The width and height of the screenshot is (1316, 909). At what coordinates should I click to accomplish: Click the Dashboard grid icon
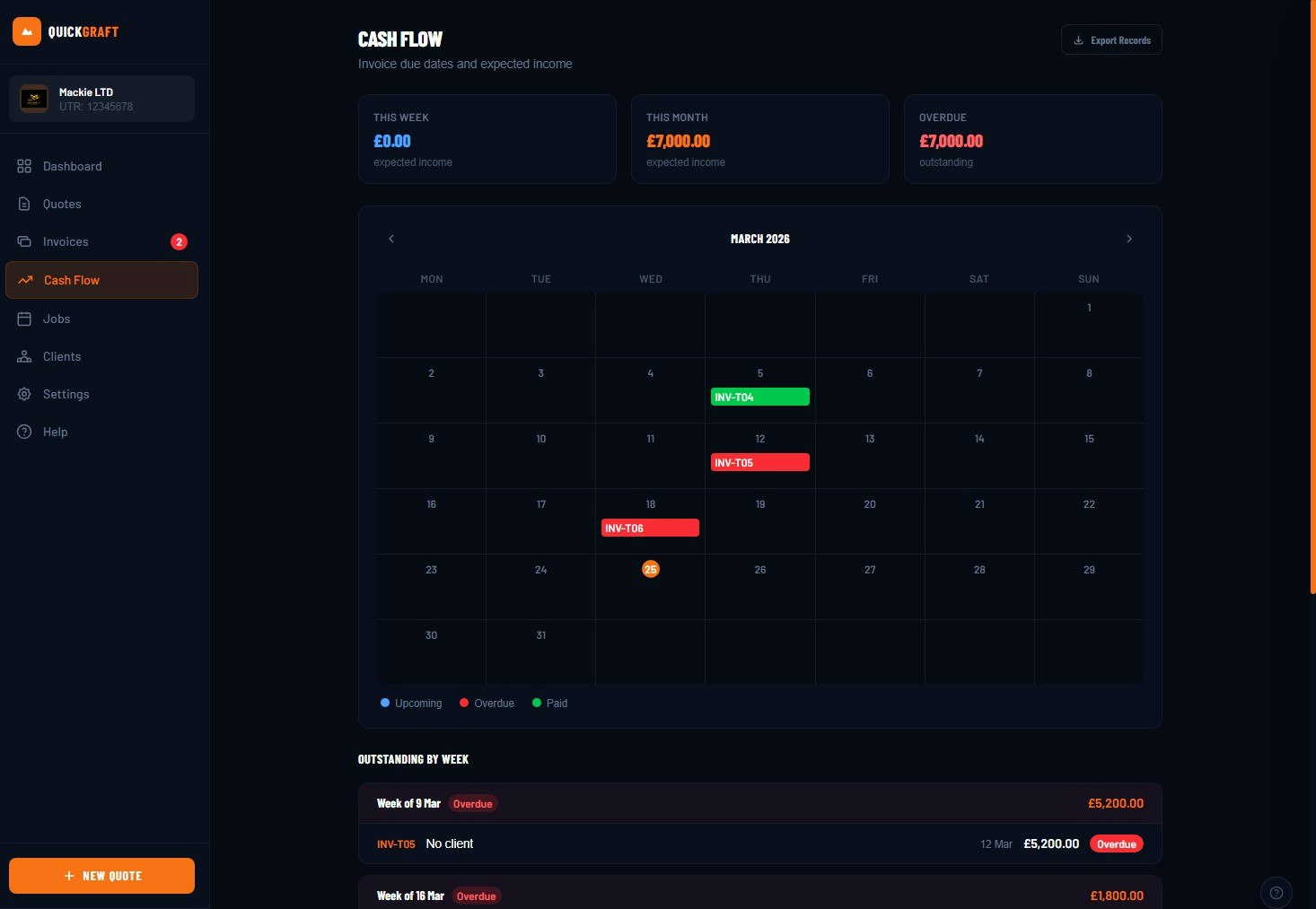point(24,166)
